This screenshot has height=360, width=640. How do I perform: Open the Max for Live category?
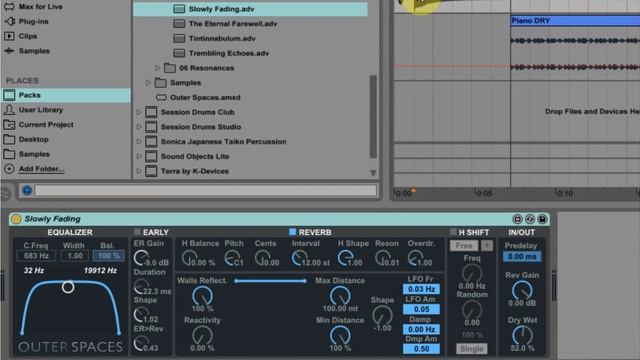34,7
